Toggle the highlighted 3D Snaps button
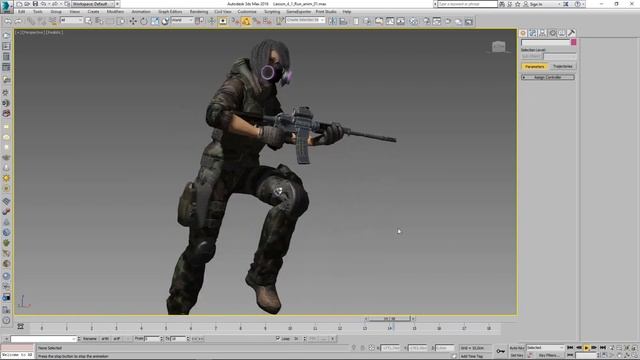Viewport: 640px width, 360px height. [x=246, y=21]
